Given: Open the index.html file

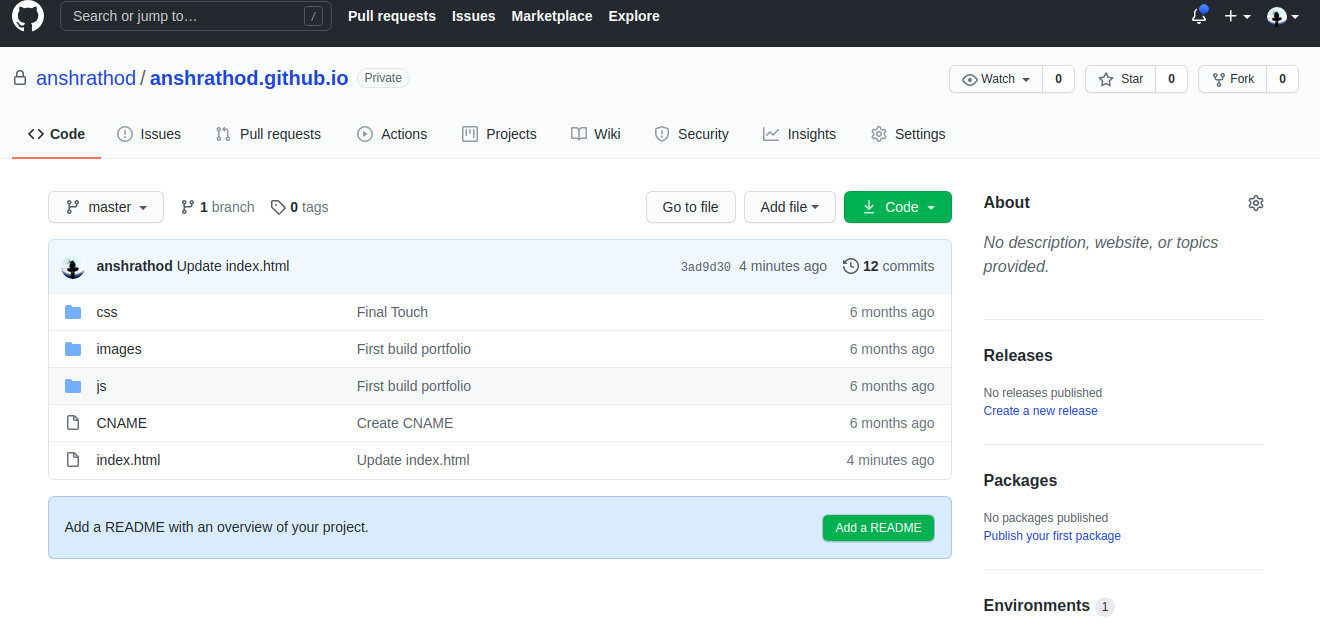Looking at the screenshot, I should coord(128,460).
